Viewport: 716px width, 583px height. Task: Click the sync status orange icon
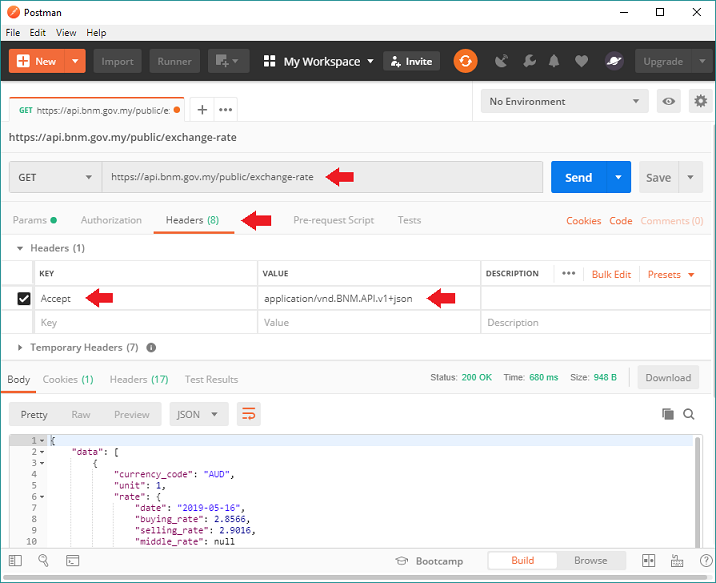tap(465, 61)
